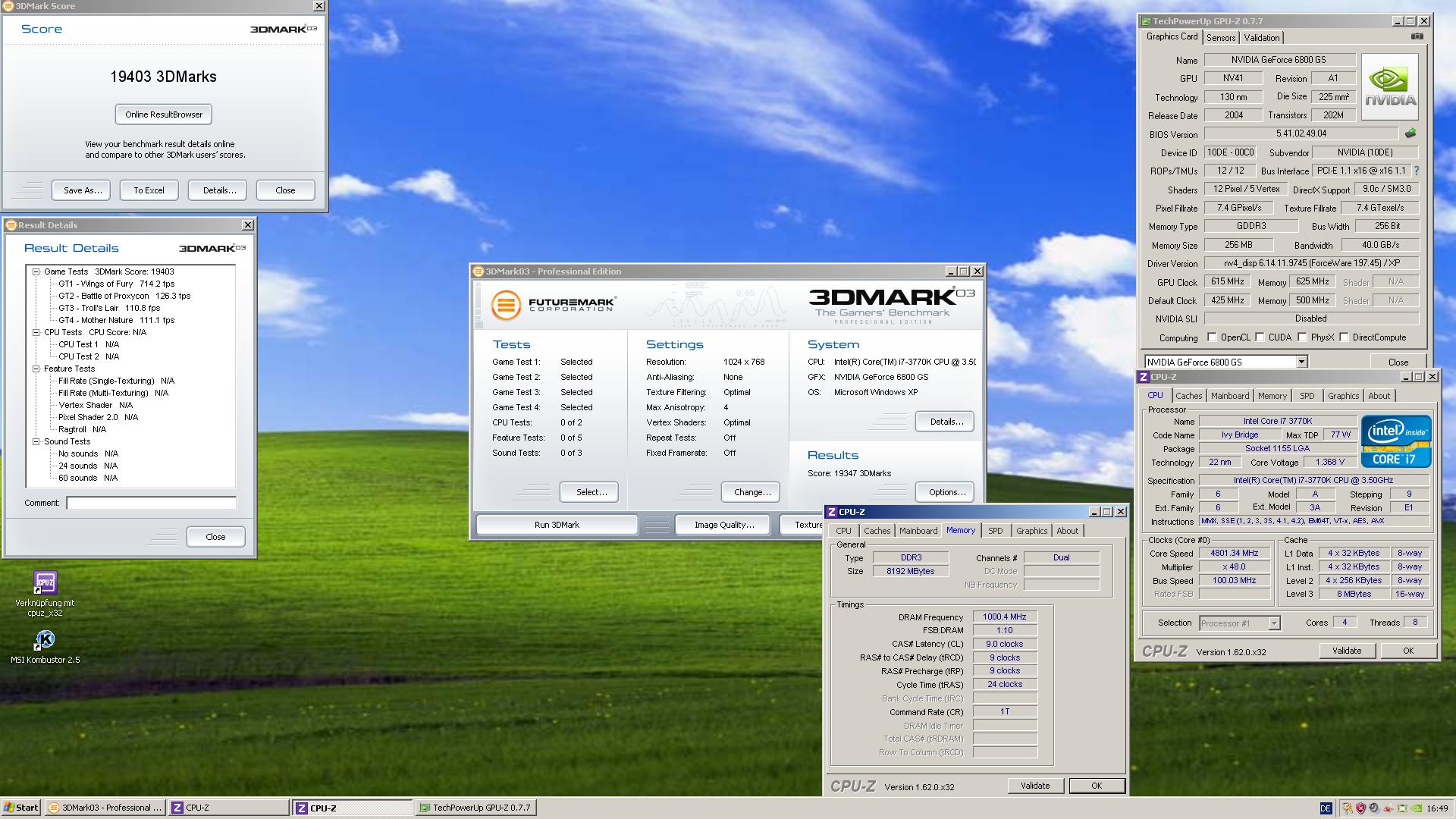Click the first system tray tools icon
Image resolution: width=1456 pixels, height=819 pixels.
[x=1348, y=808]
